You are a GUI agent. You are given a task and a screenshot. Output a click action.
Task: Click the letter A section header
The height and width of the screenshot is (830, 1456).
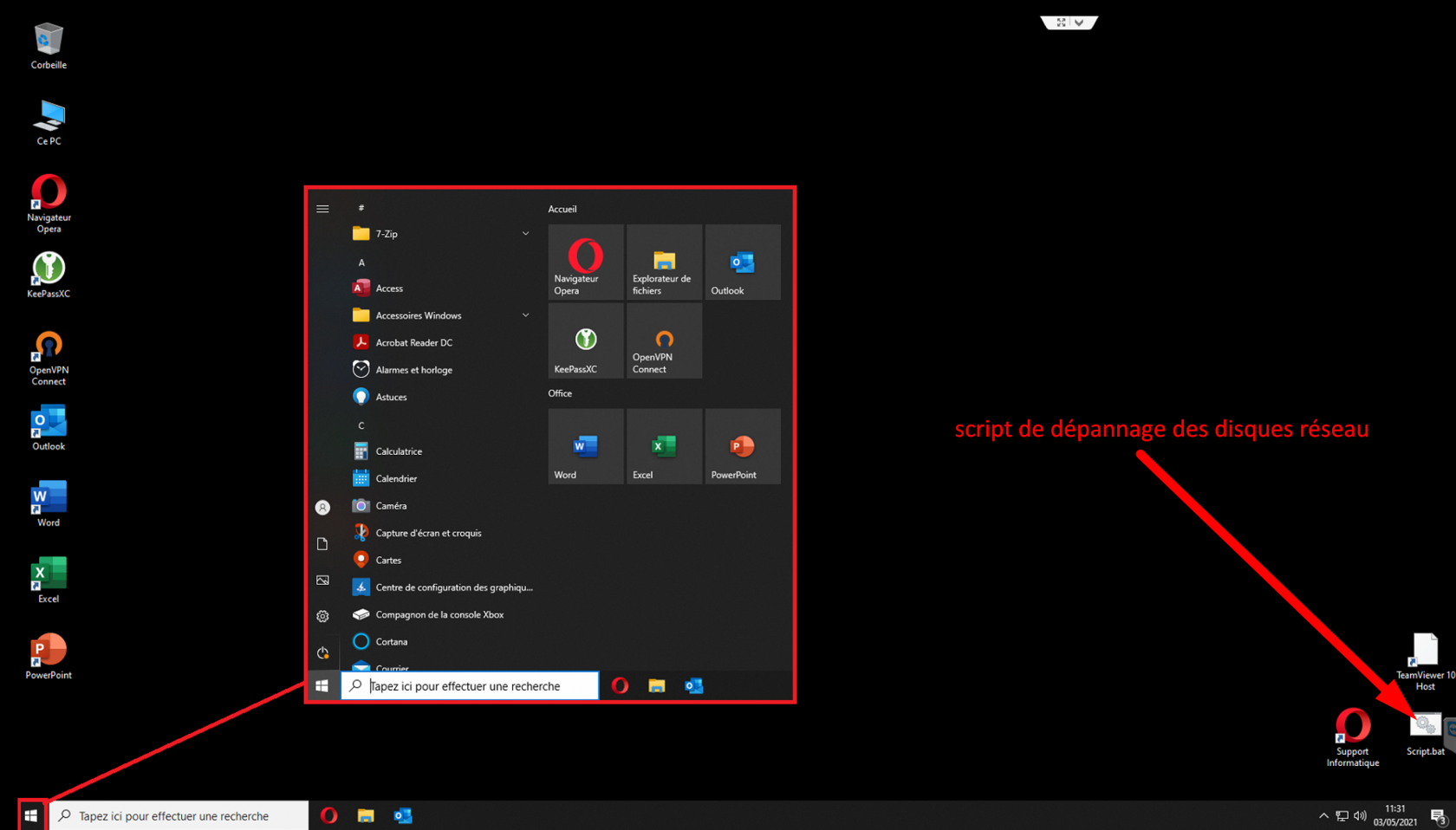pyautogui.click(x=361, y=263)
